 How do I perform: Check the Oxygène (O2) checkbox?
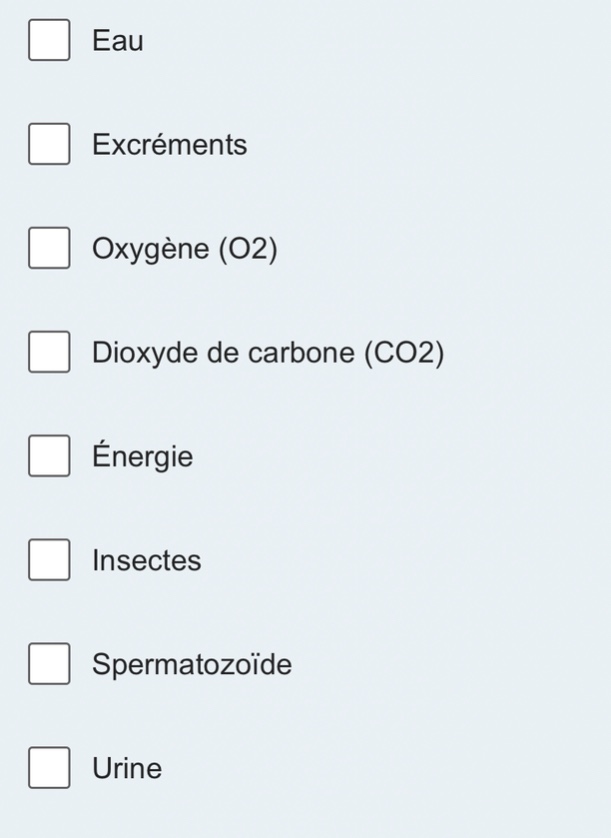tap(48, 248)
